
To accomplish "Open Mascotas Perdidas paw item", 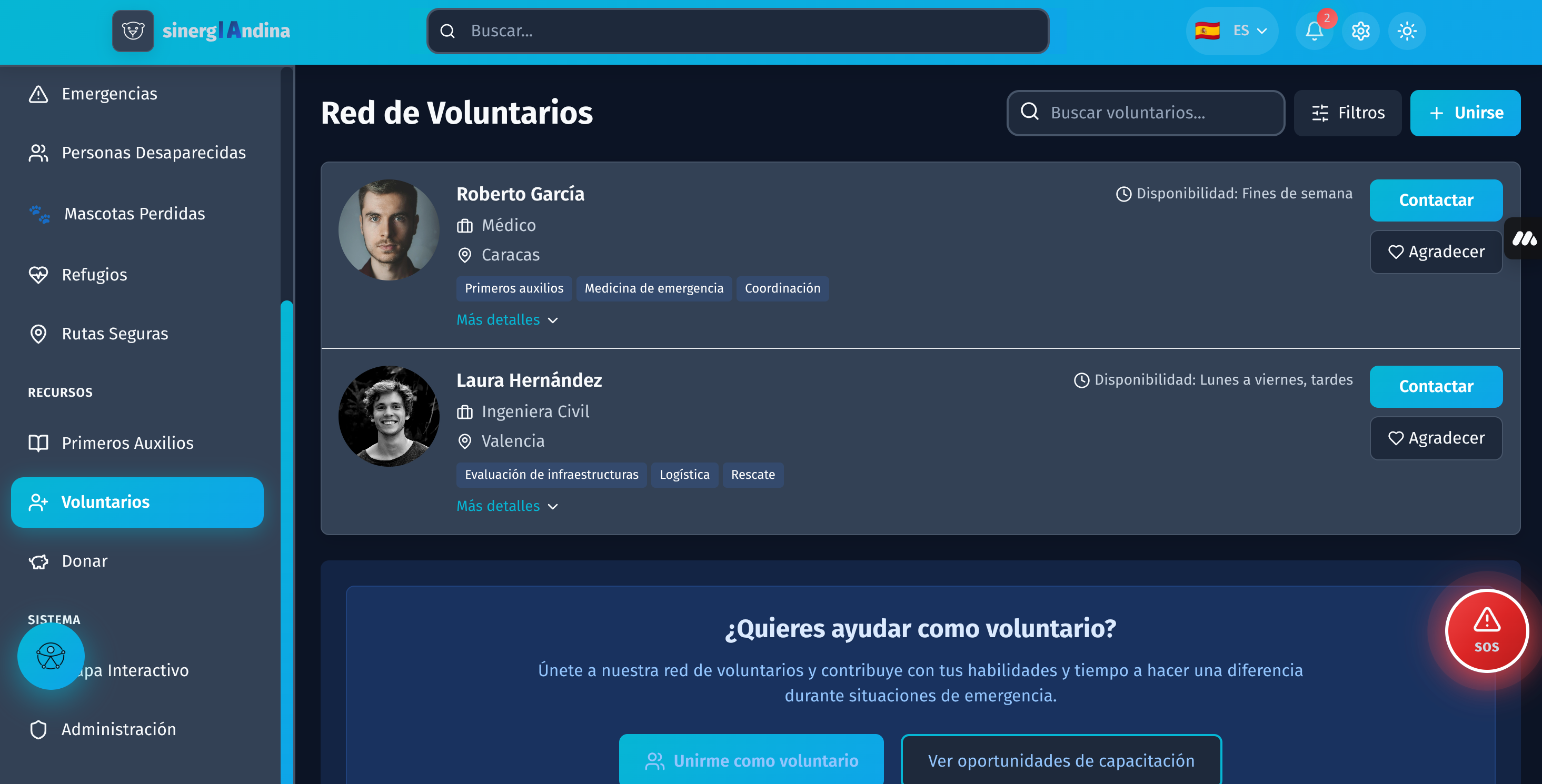I will point(134,214).
